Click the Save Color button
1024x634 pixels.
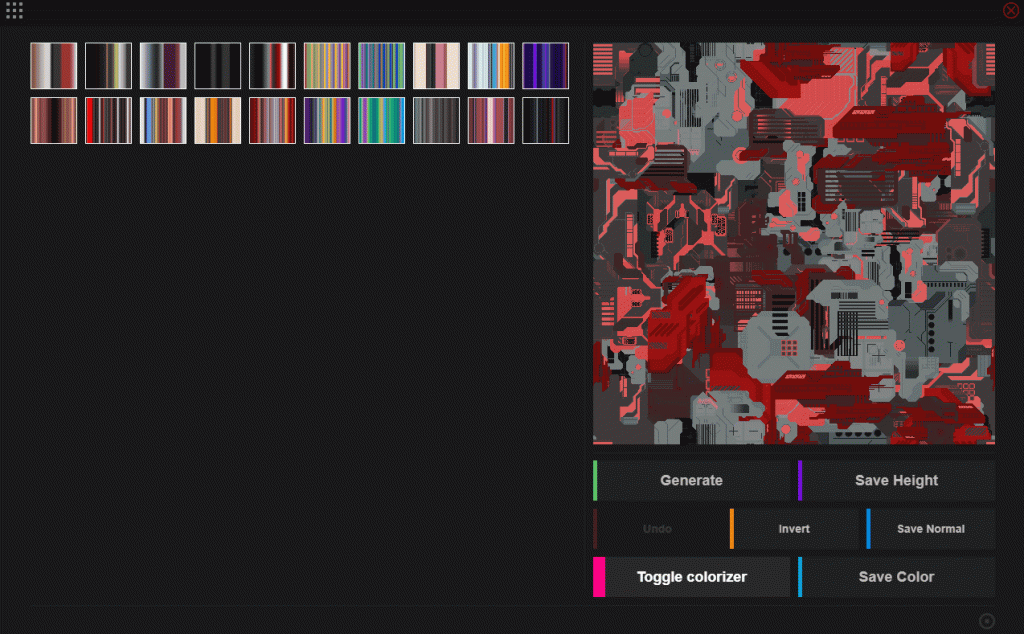coord(896,577)
